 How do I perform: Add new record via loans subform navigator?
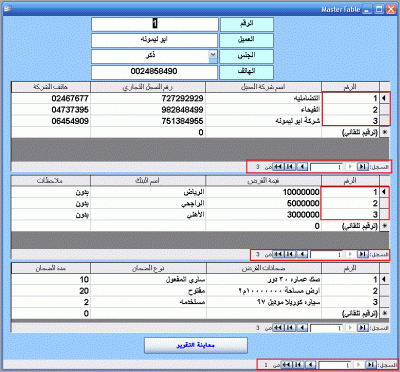278,254
